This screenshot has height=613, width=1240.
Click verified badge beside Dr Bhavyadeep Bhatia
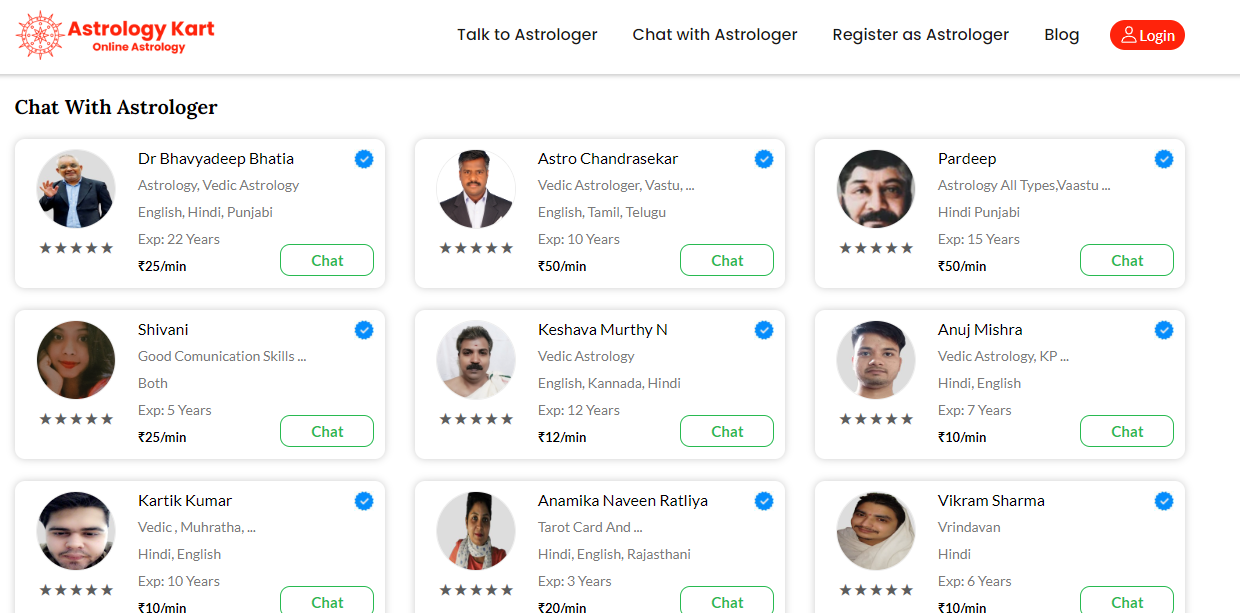point(364,159)
